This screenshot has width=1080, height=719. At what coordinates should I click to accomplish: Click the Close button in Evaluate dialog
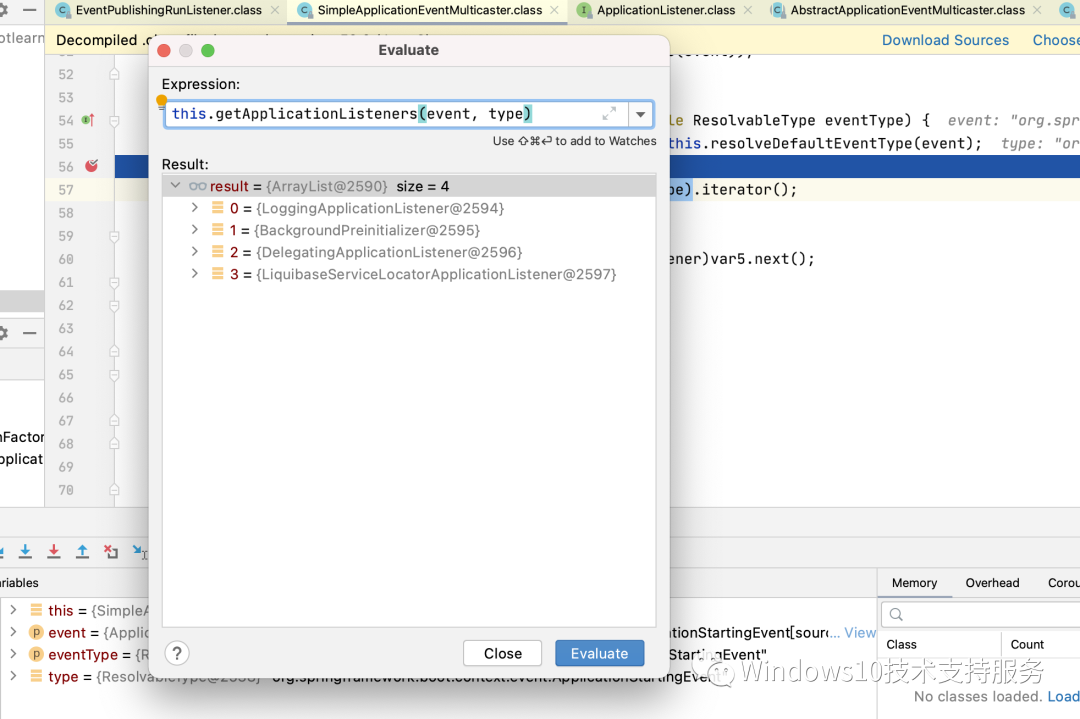click(503, 653)
